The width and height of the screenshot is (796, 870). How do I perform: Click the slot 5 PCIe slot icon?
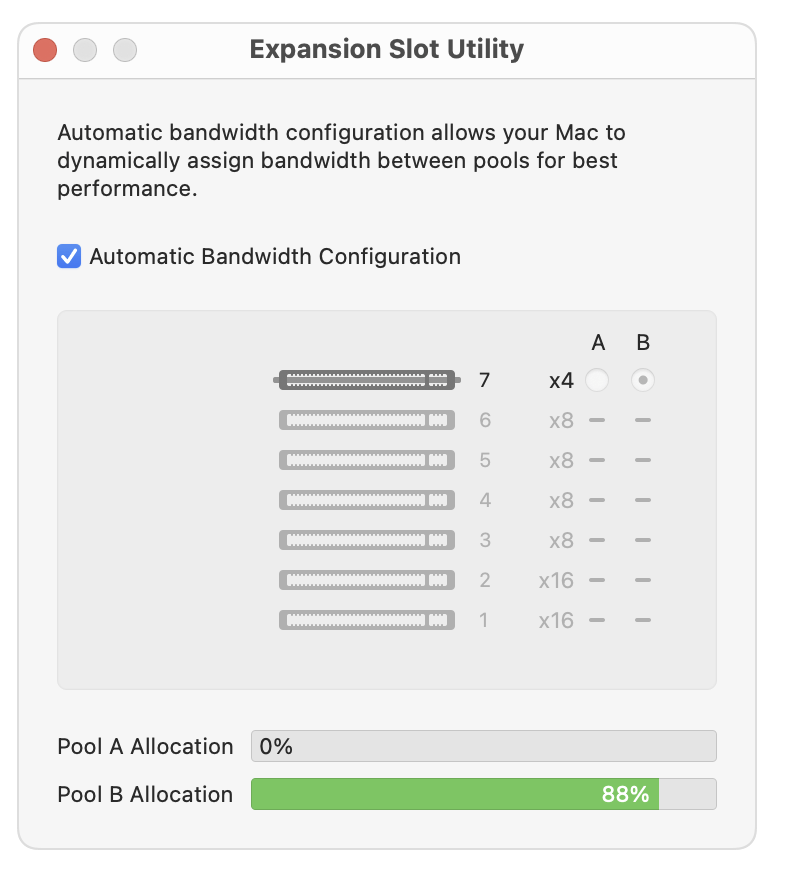367,460
